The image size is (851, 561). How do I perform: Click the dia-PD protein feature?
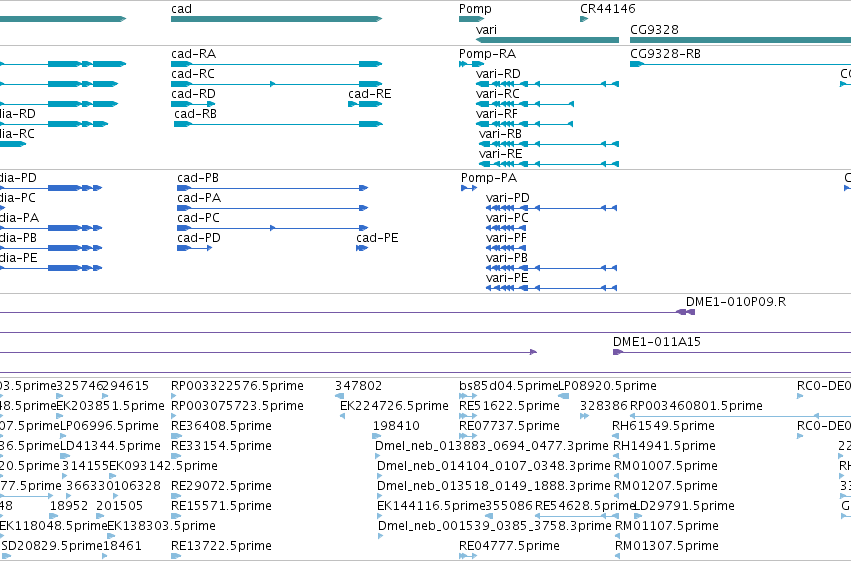tap(51, 188)
